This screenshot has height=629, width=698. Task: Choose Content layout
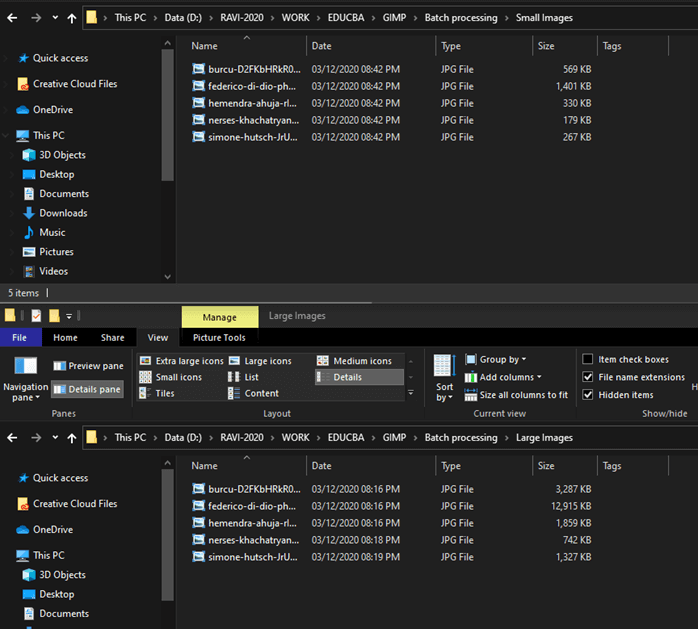253,394
